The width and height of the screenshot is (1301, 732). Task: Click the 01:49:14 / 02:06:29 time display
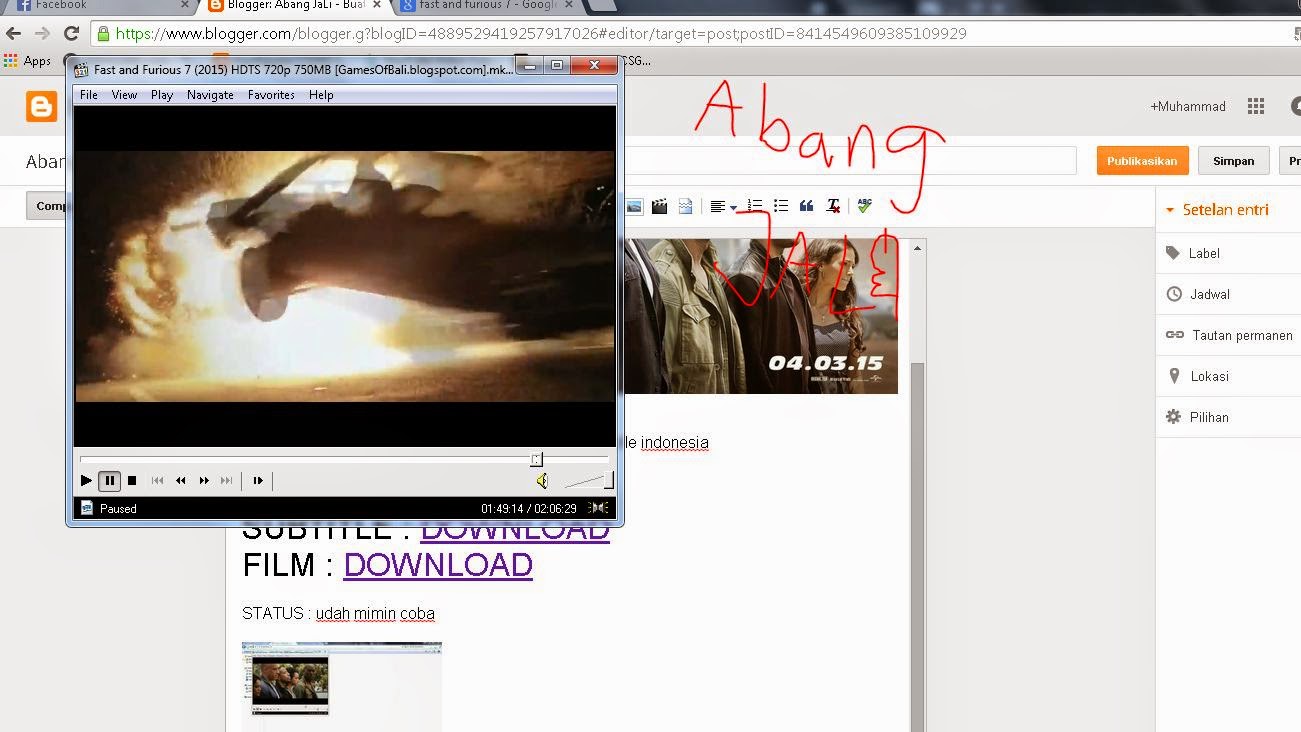(528, 508)
